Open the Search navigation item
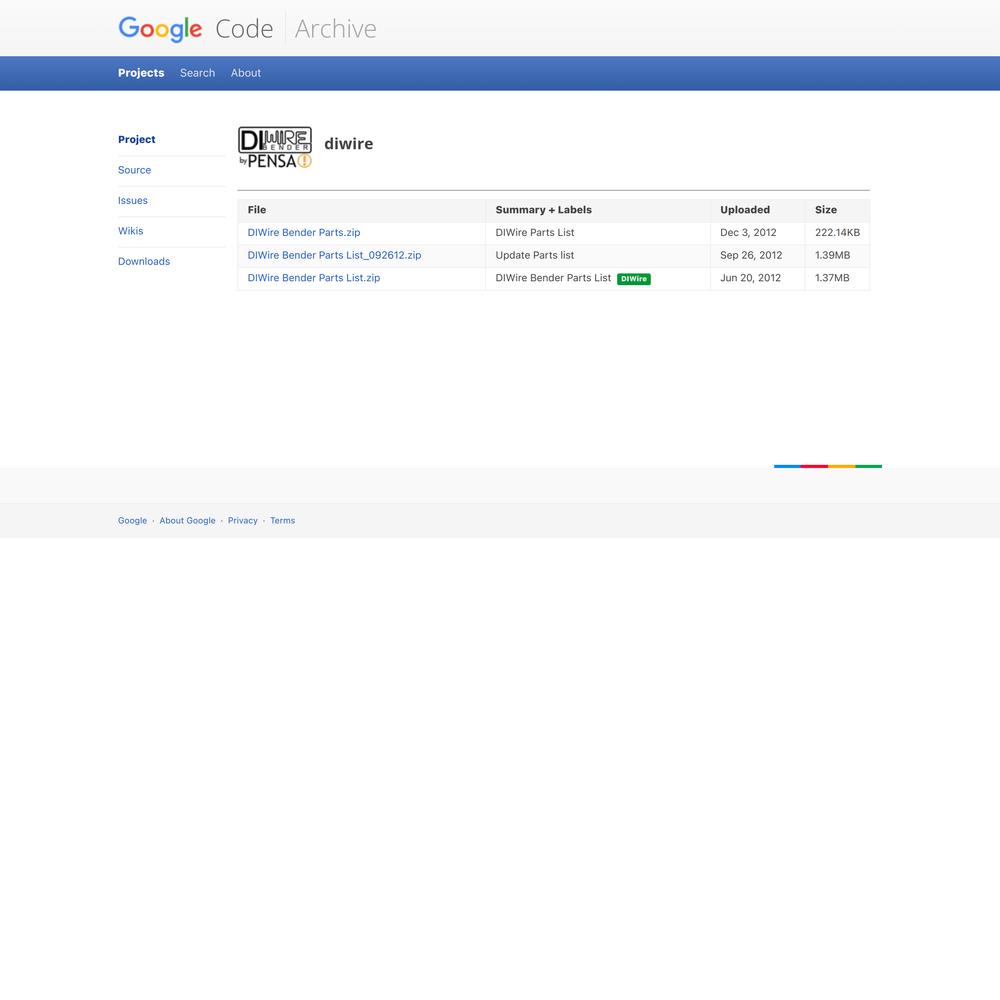Image resolution: width=1000 pixels, height=1000 pixels. [197, 73]
